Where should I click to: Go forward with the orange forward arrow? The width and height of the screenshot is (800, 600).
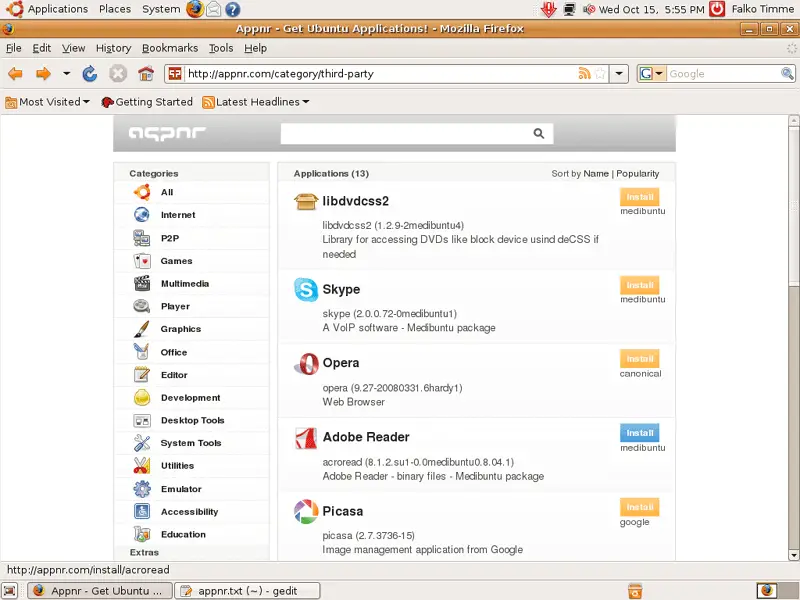tap(43, 74)
